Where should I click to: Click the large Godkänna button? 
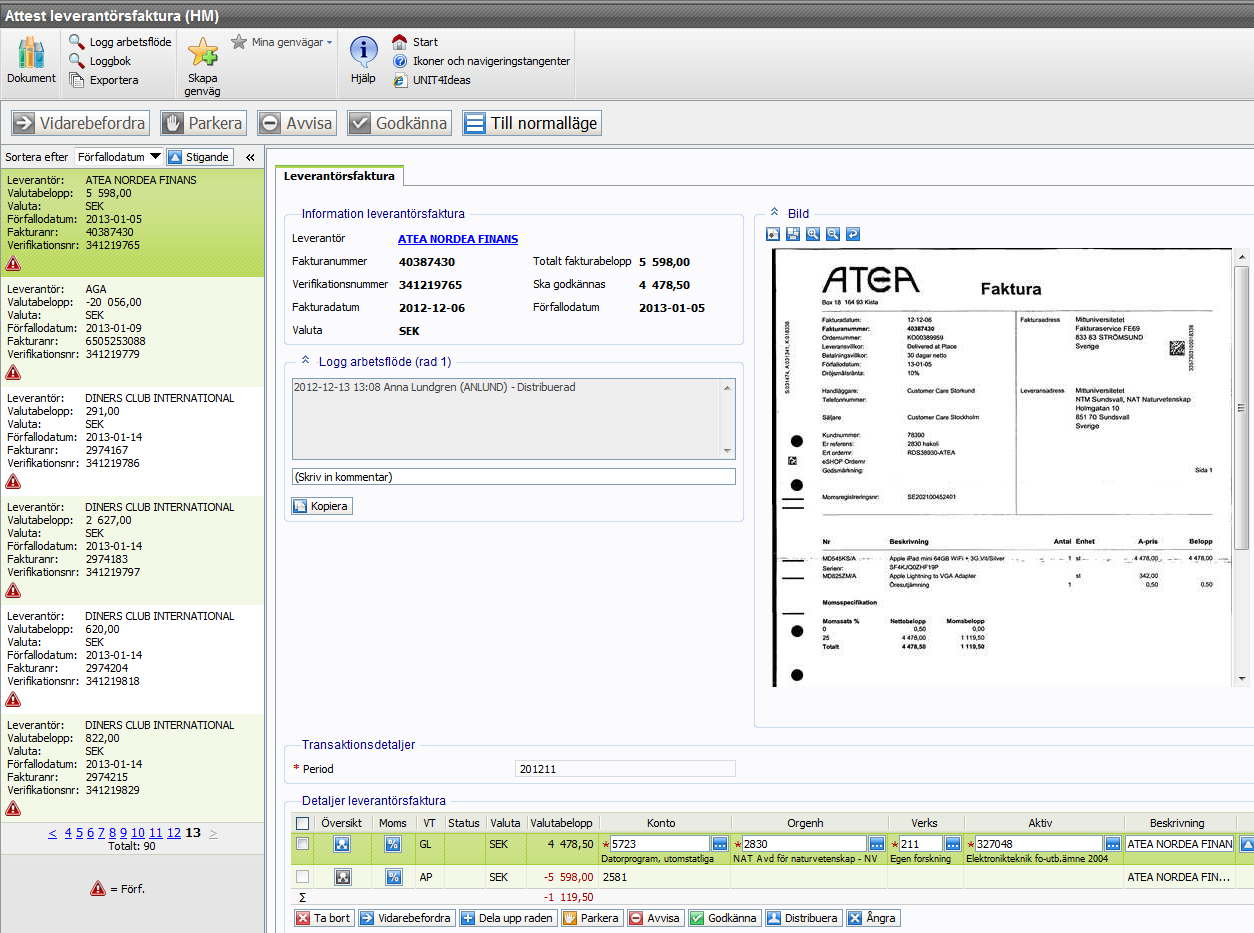[399, 123]
